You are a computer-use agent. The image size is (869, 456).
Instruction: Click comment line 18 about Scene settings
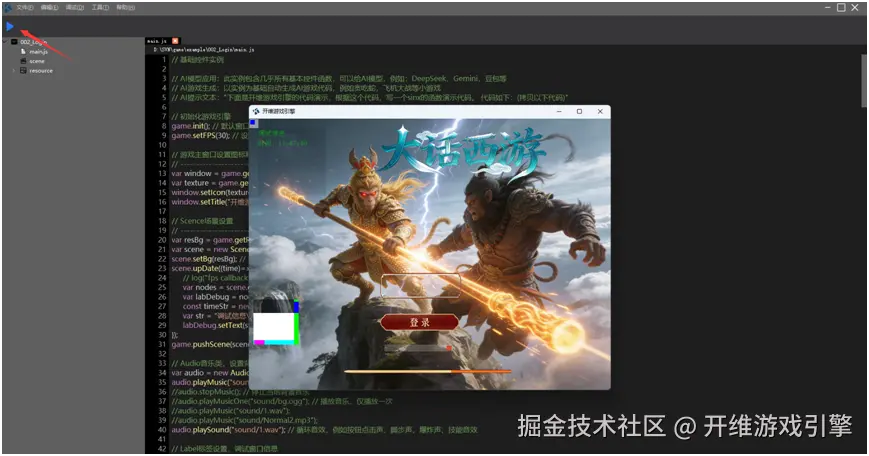pos(202,221)
